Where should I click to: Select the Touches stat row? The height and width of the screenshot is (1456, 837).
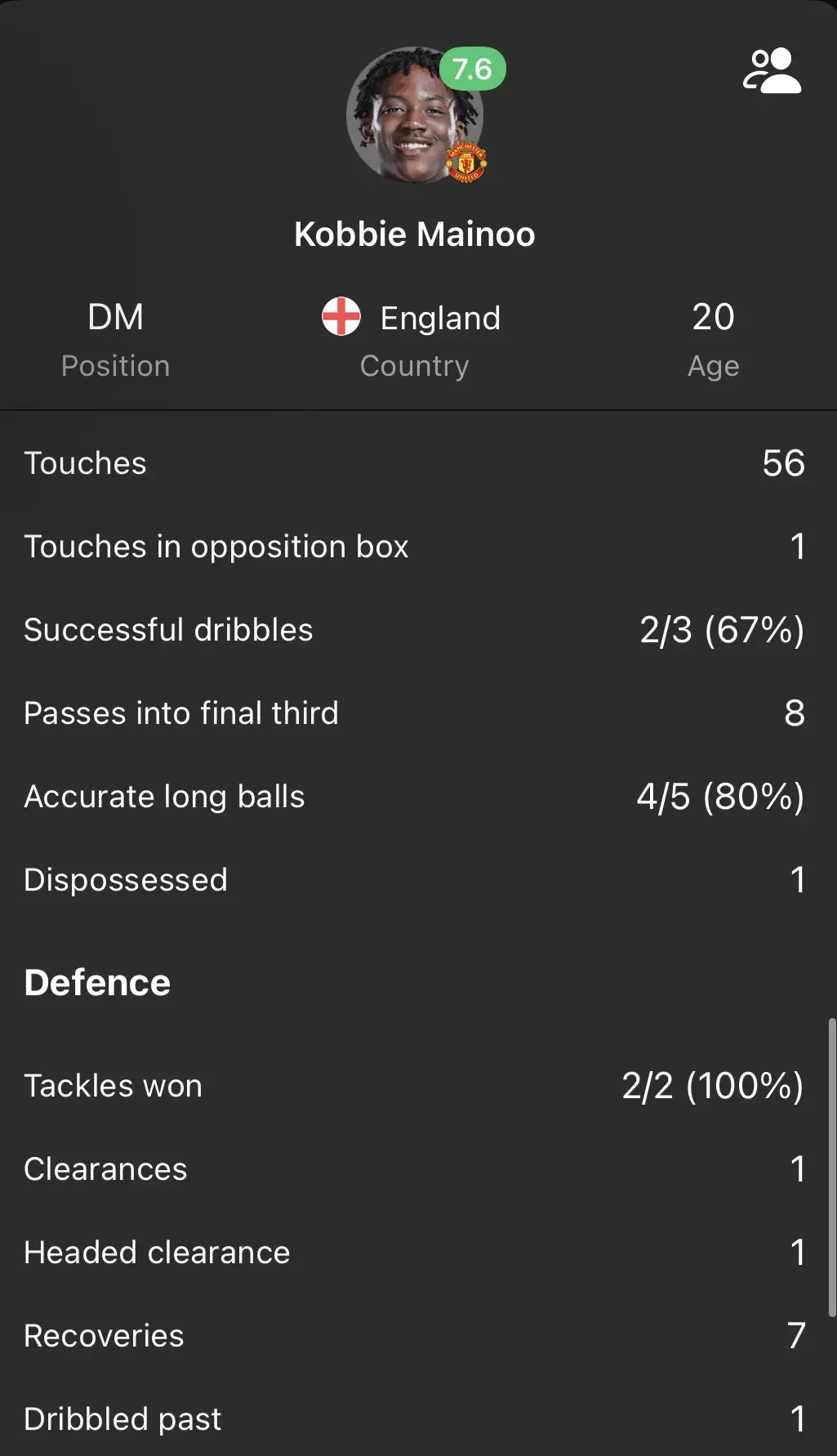(418, 463)
